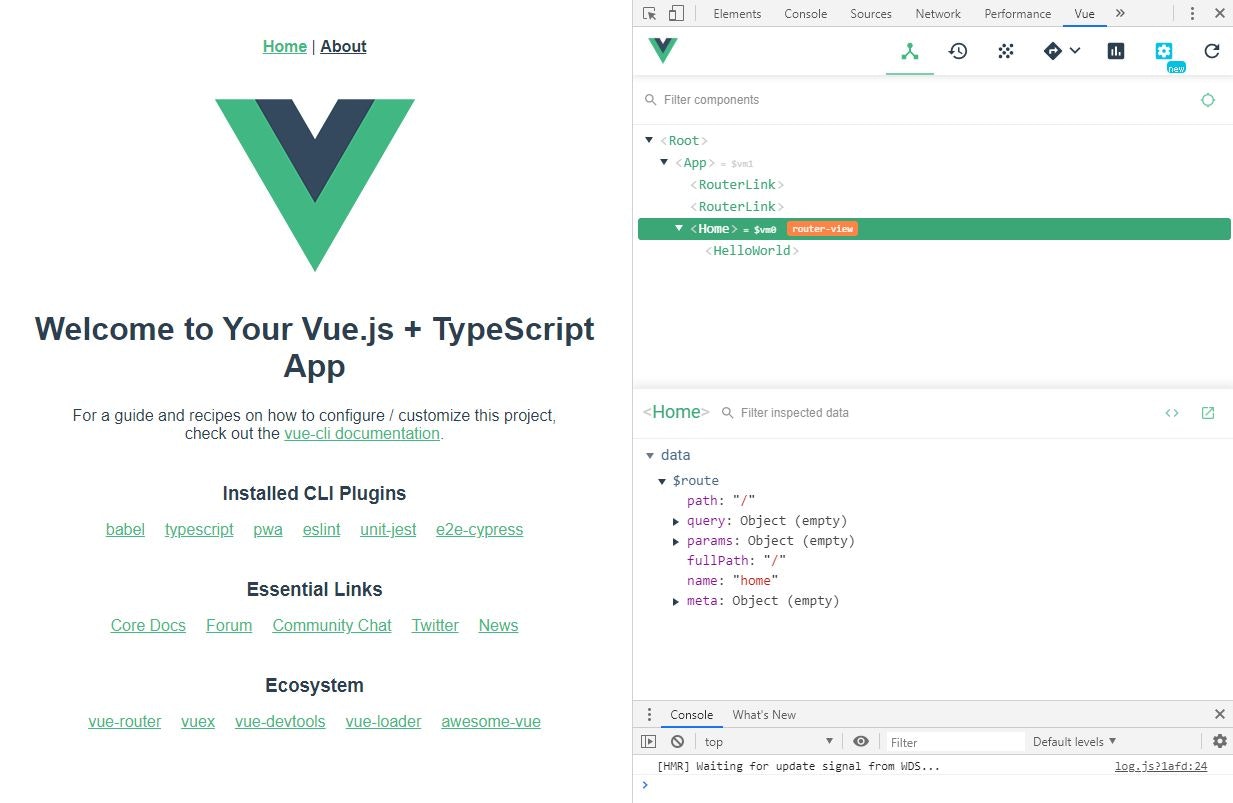
Task: Open the Core Docs link
Action: pyautogui.click(x=148, y=626)
